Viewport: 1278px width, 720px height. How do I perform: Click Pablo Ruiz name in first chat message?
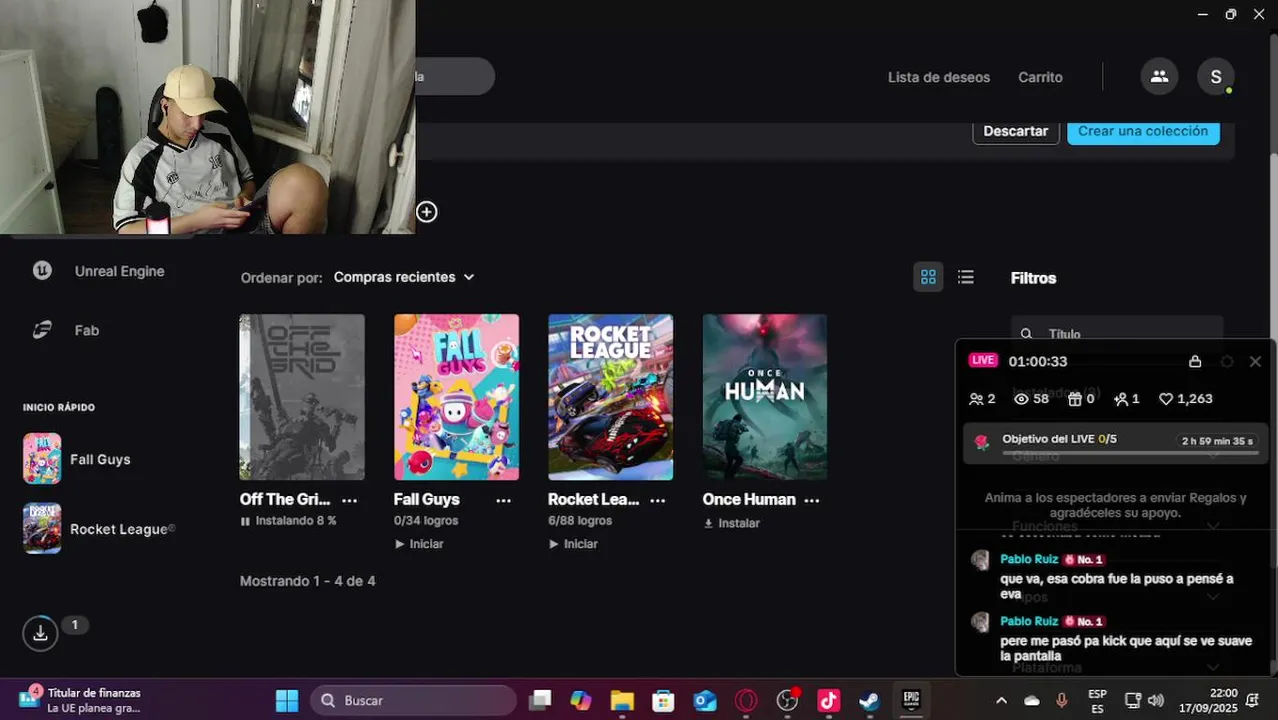1029,559
